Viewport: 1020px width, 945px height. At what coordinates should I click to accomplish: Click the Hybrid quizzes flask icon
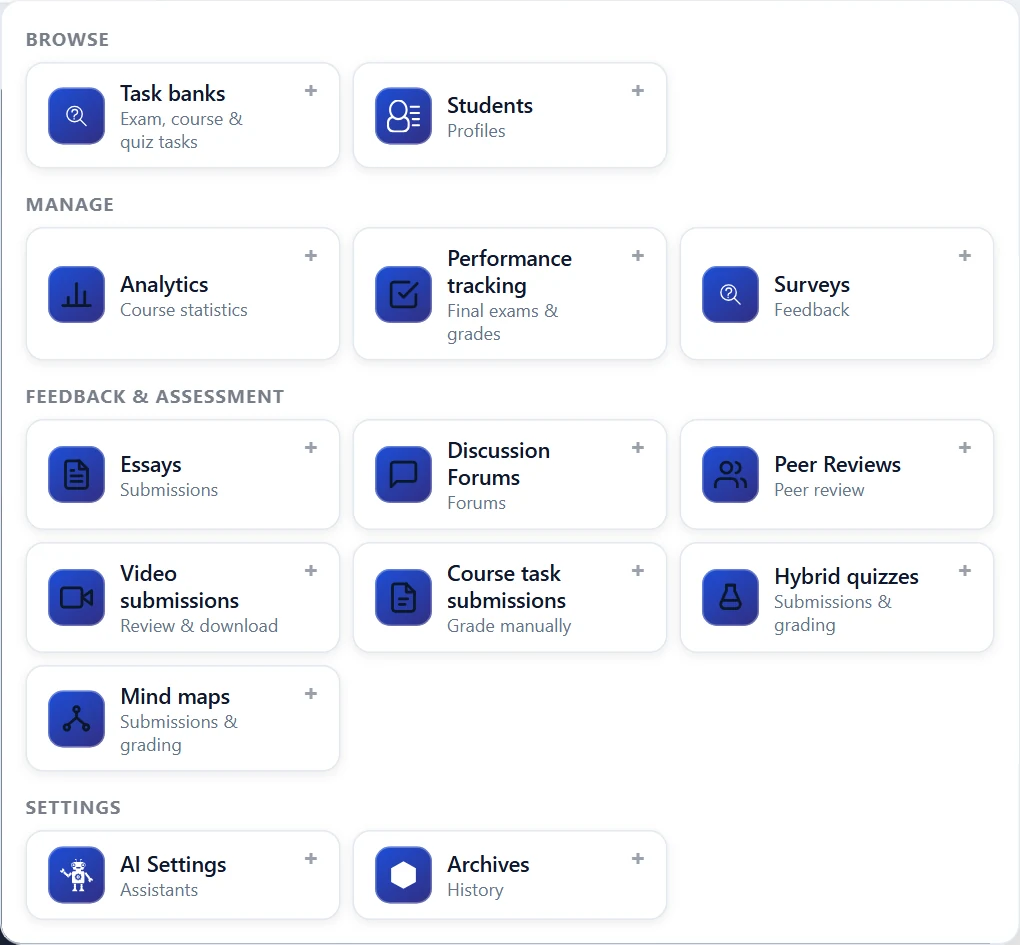coord(731,597)
